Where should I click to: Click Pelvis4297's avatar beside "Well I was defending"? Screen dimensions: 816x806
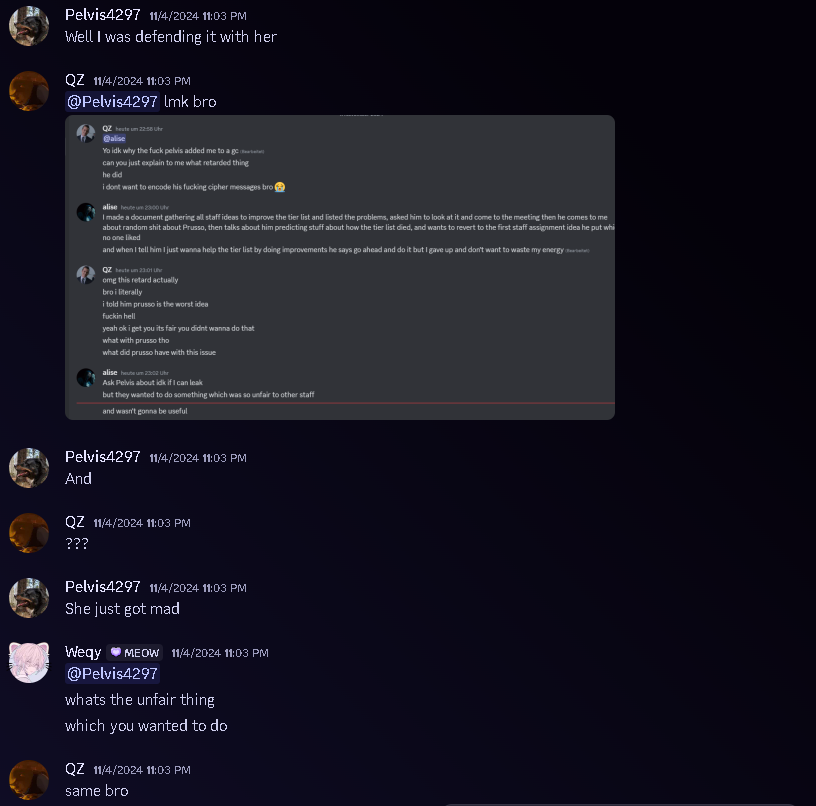coord(29,26)
